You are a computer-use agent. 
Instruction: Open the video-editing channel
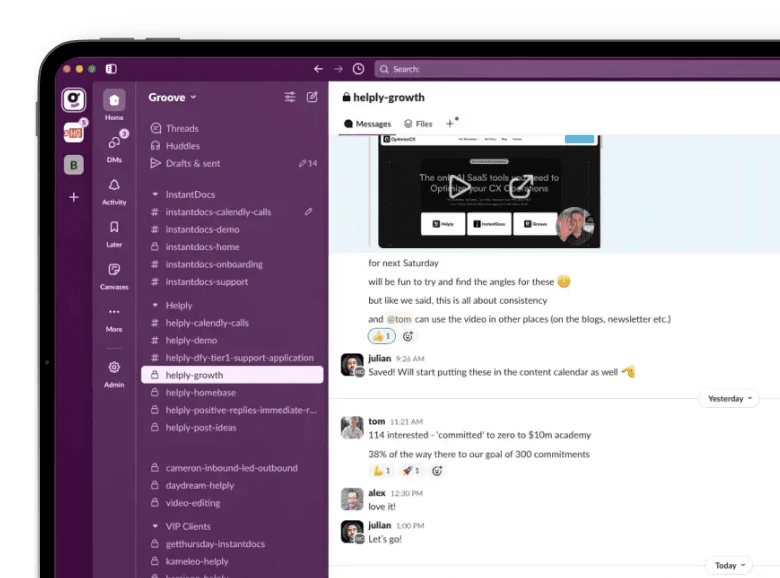point(232,503)
